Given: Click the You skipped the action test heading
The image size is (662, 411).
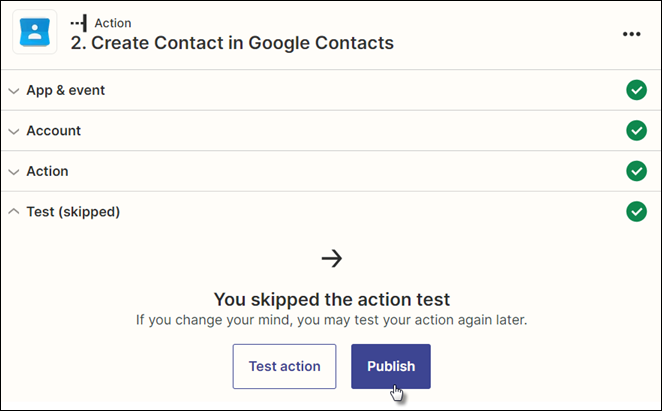Looking at the screenshot, I should click(332, 299).
